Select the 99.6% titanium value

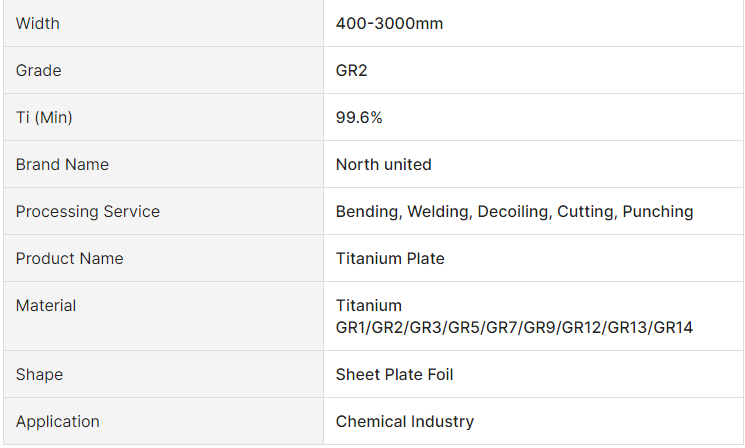click(x=359, y=118)
